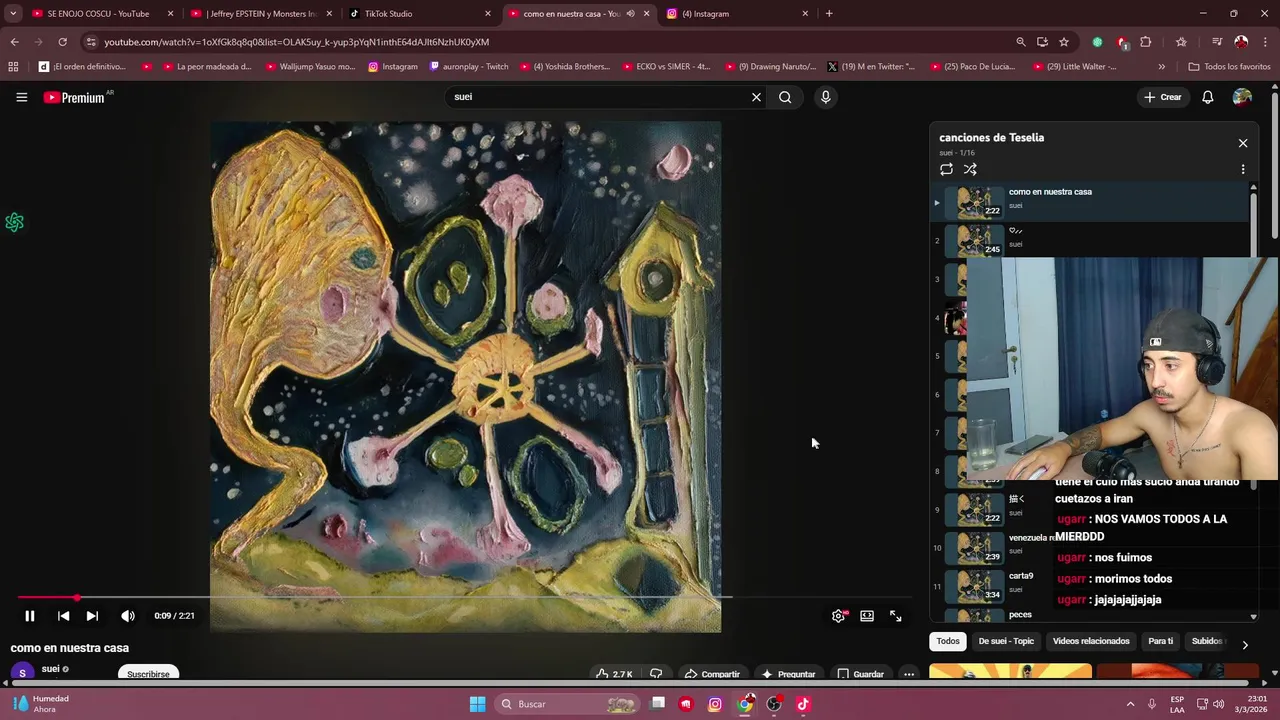Click the 'Todos' filter chip
The height and width of the screenshot is (720, 1280).
(948, 641)
